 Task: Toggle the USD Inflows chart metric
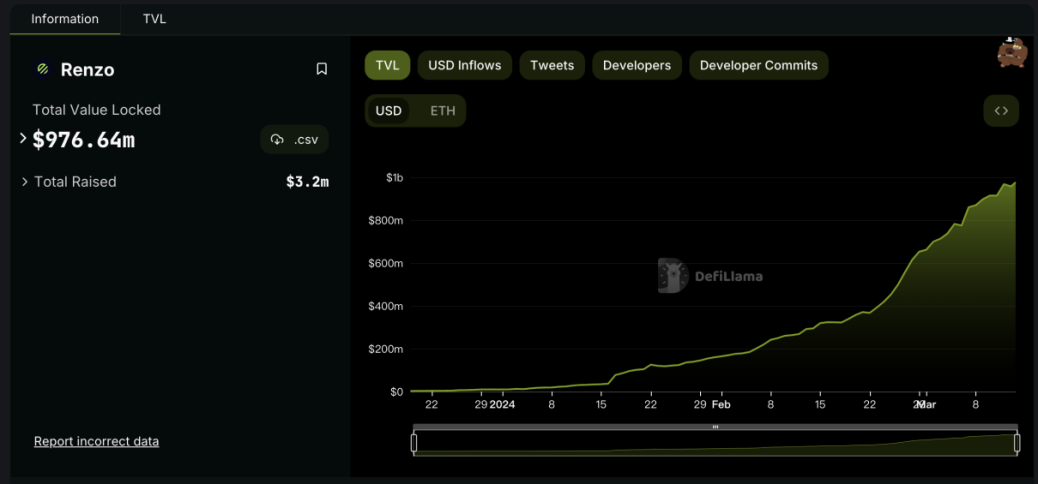point(465,66)
